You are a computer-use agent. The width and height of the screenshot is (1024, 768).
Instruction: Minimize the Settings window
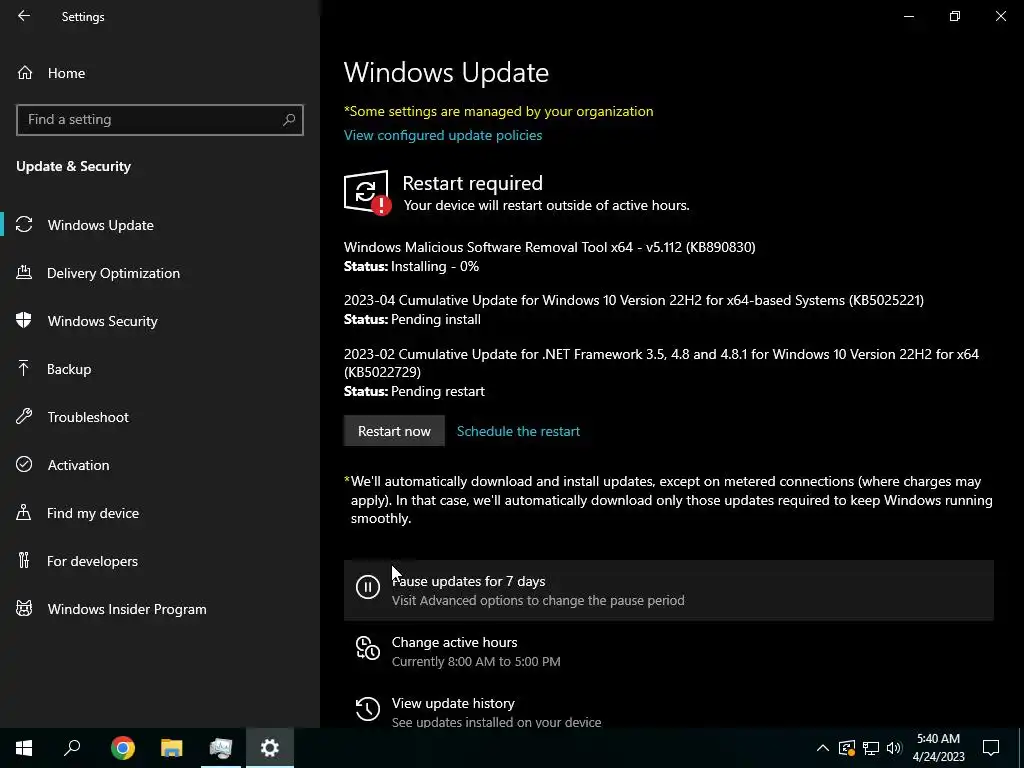pyautogui.click(x=908, y=16)
